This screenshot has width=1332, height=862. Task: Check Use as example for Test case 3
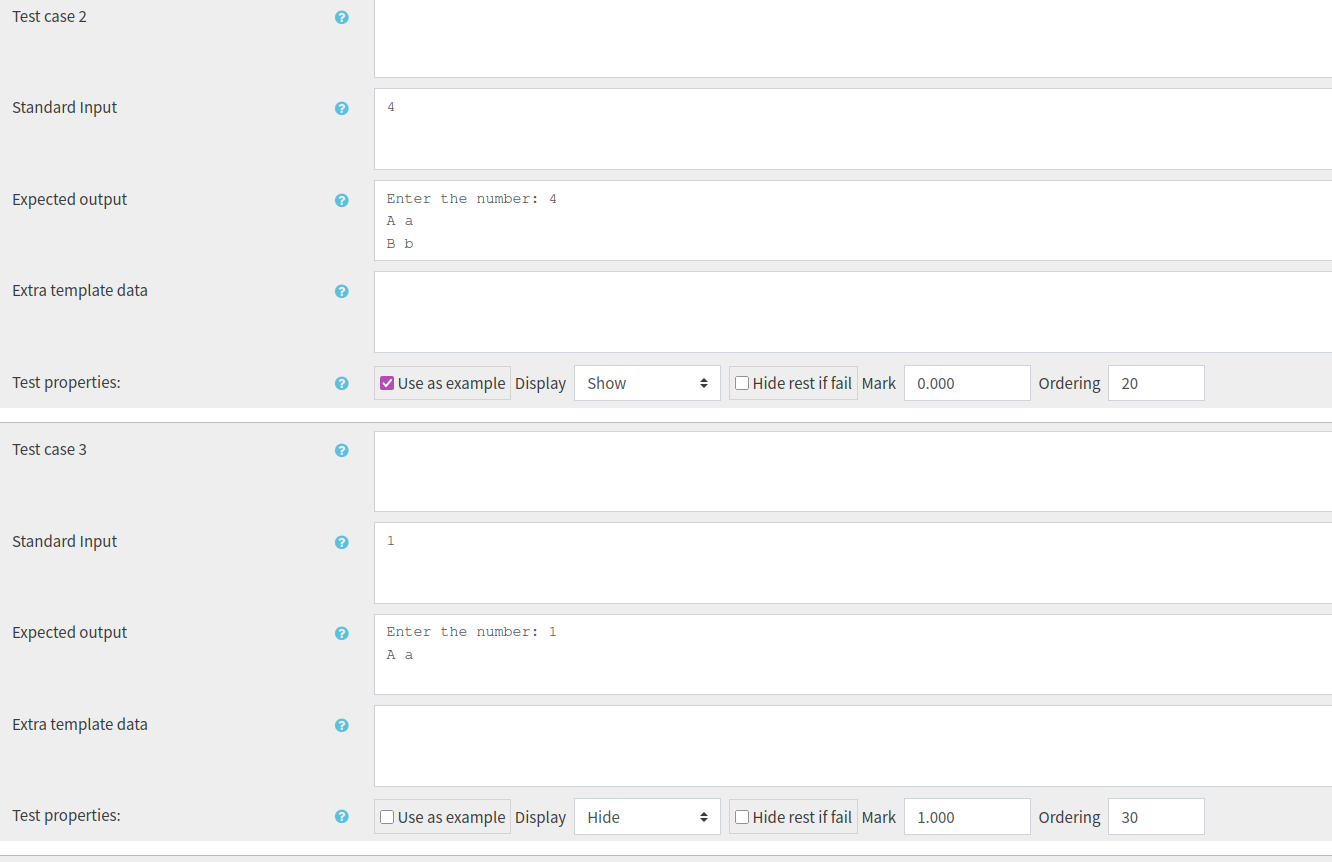point(386,817)
